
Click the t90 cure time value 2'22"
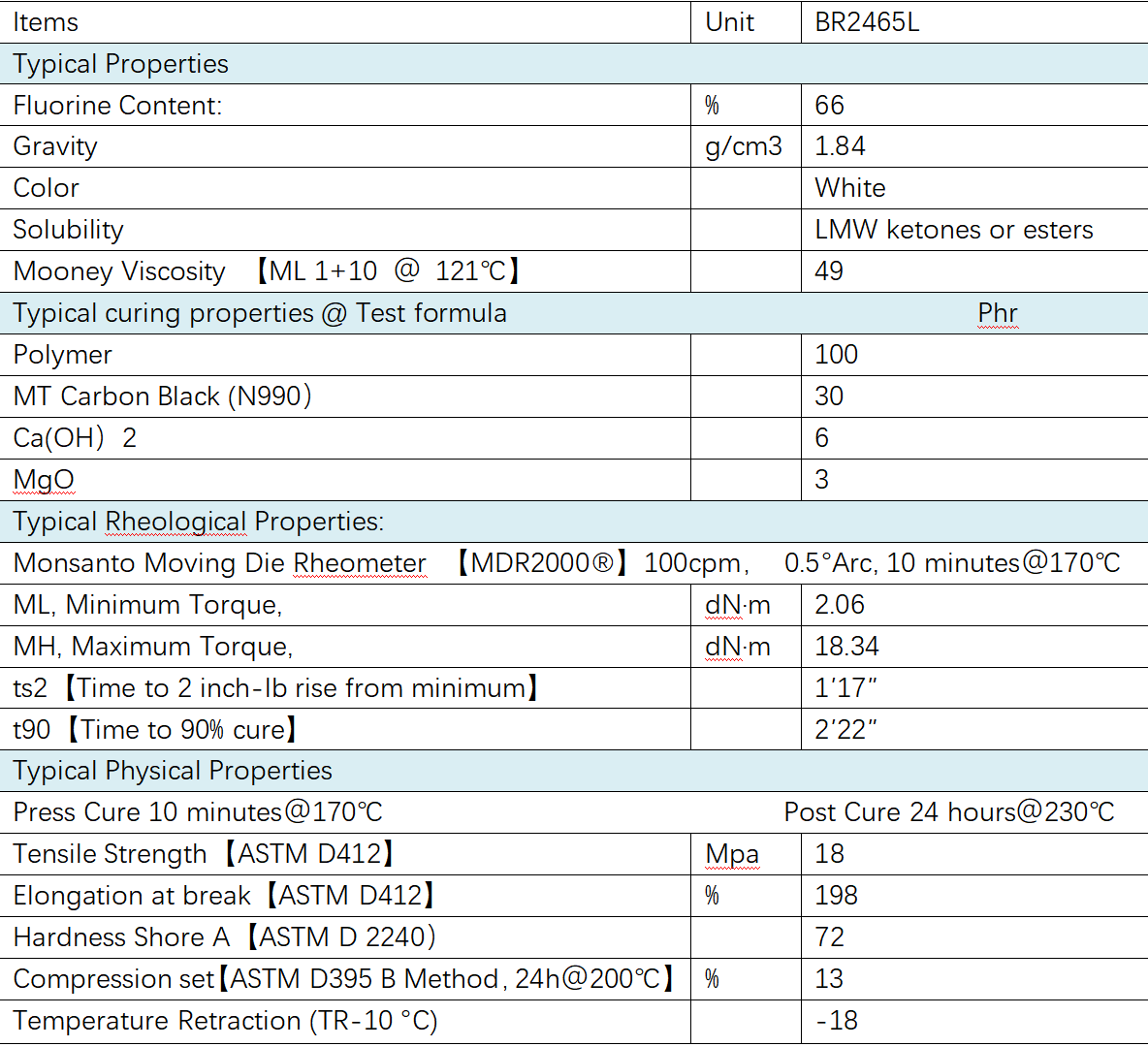click(845, 730)
